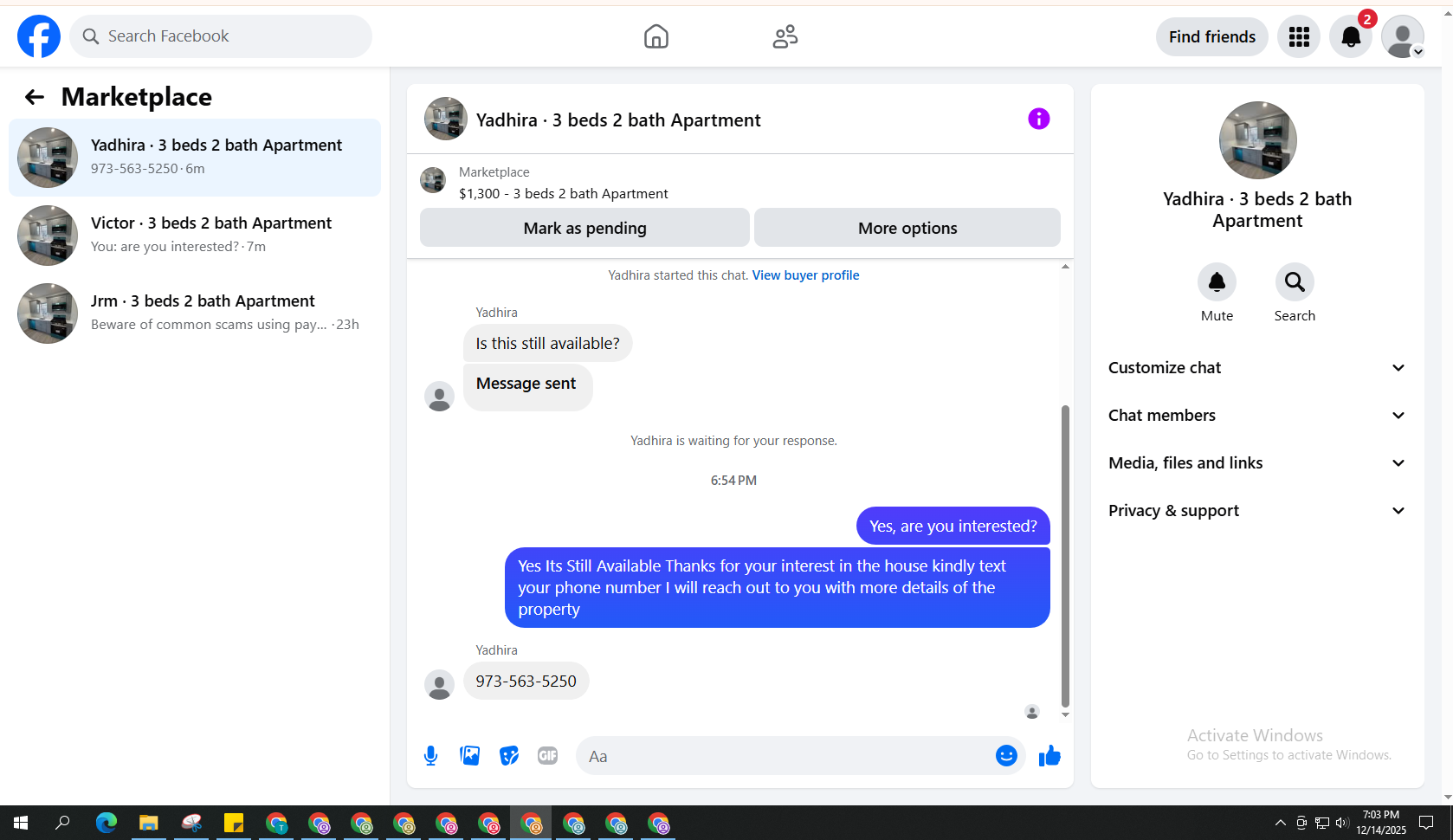1453x840 pixels.
Task: Click the 'Is this still available?' message
Action: tap(547, 344)
